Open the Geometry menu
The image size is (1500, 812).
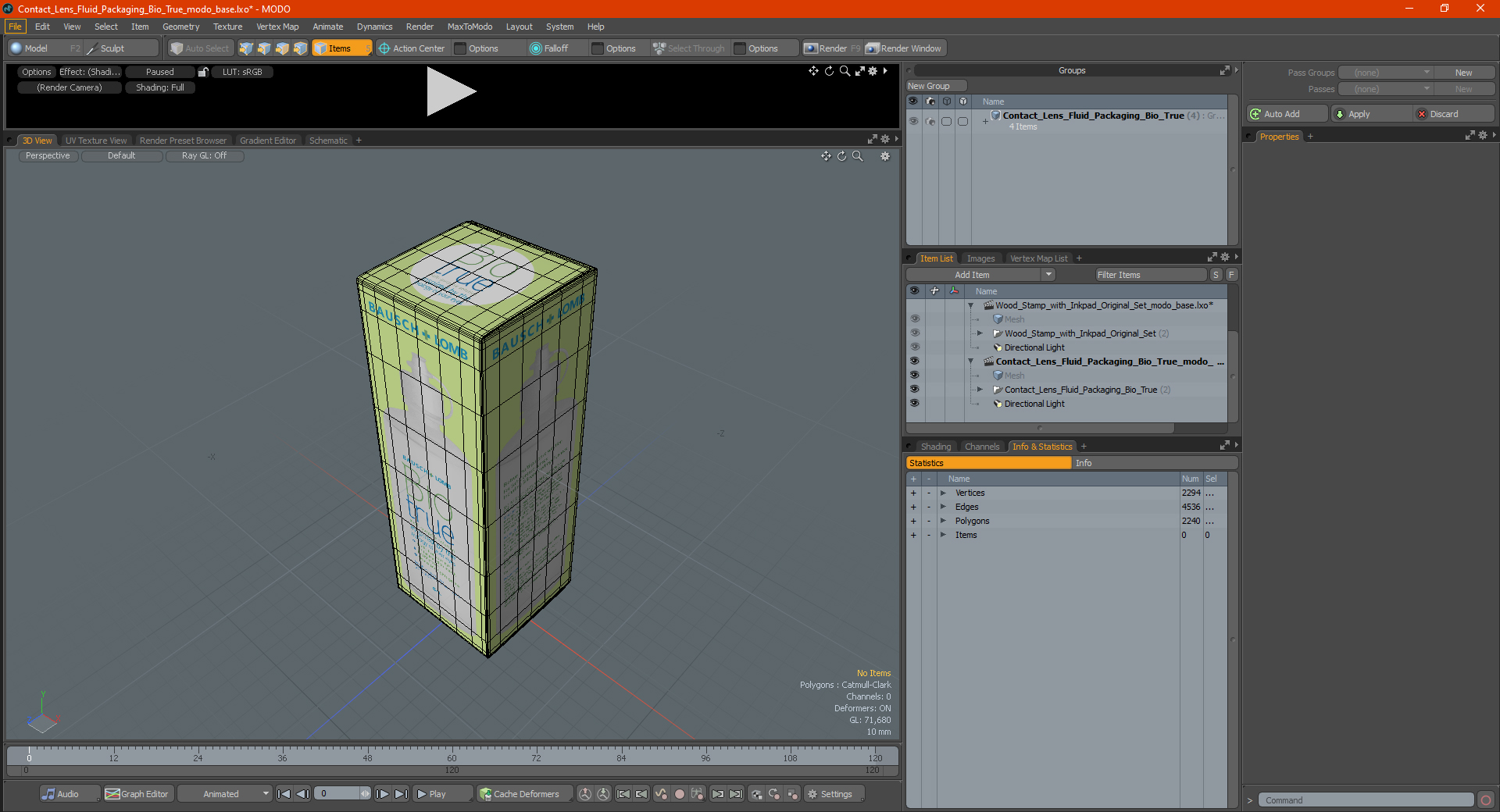coord(180,27)
